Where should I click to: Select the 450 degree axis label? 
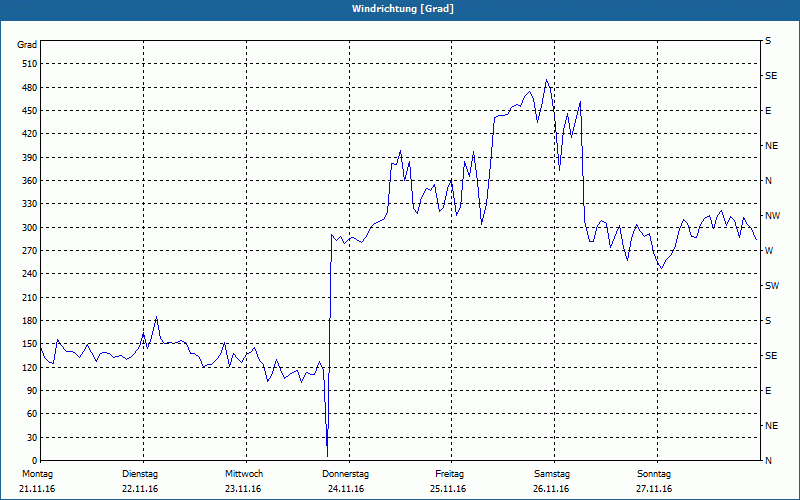30,111
